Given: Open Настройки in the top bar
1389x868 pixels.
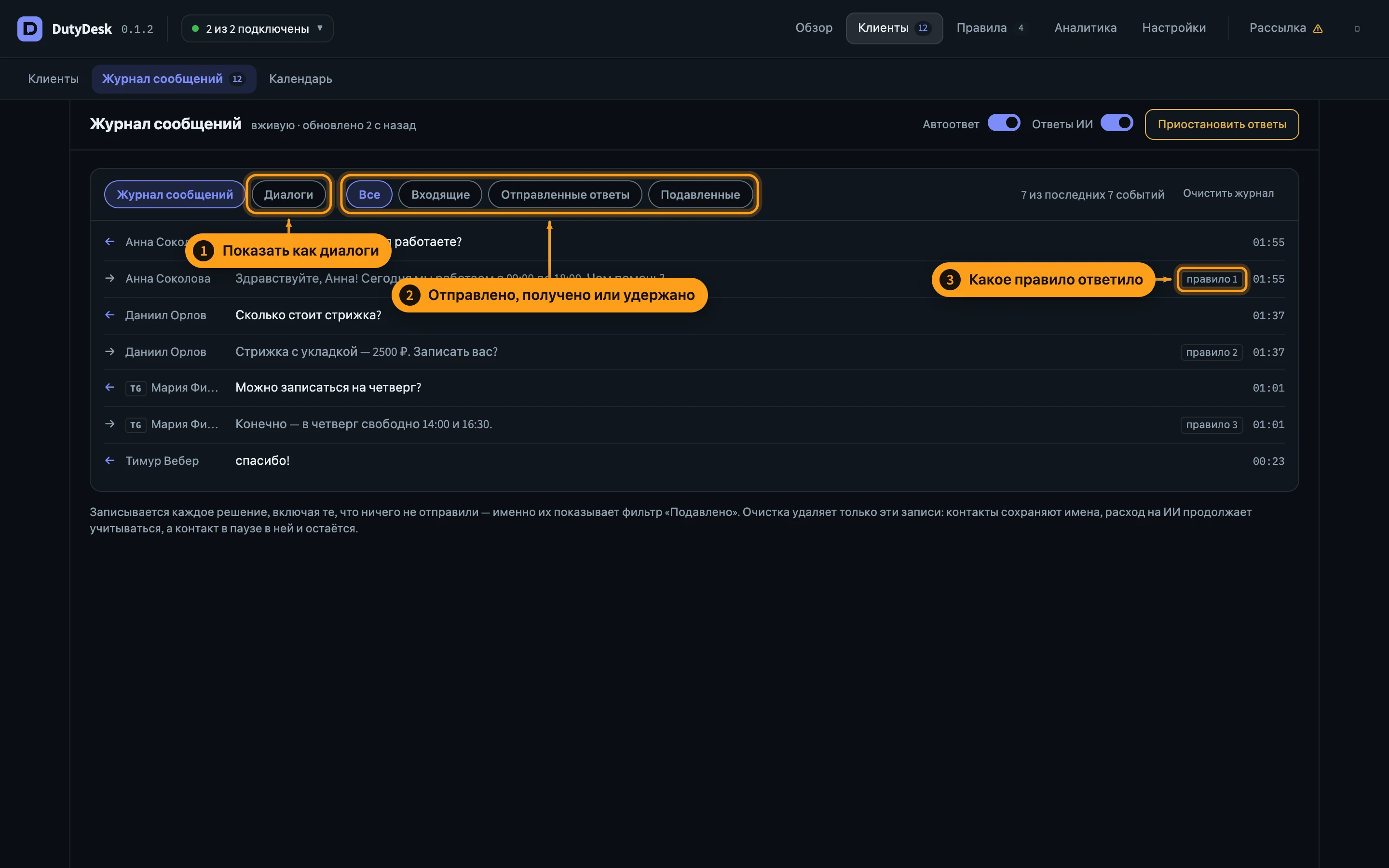Looking at the screenshot, I should point(1173,28).
